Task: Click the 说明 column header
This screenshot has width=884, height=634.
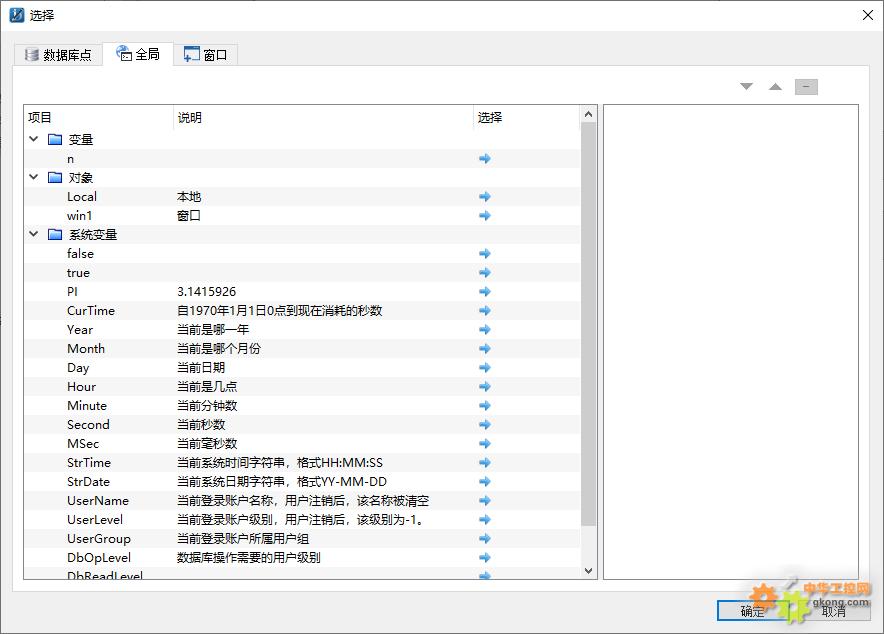Action: click(x=323, y=117)
